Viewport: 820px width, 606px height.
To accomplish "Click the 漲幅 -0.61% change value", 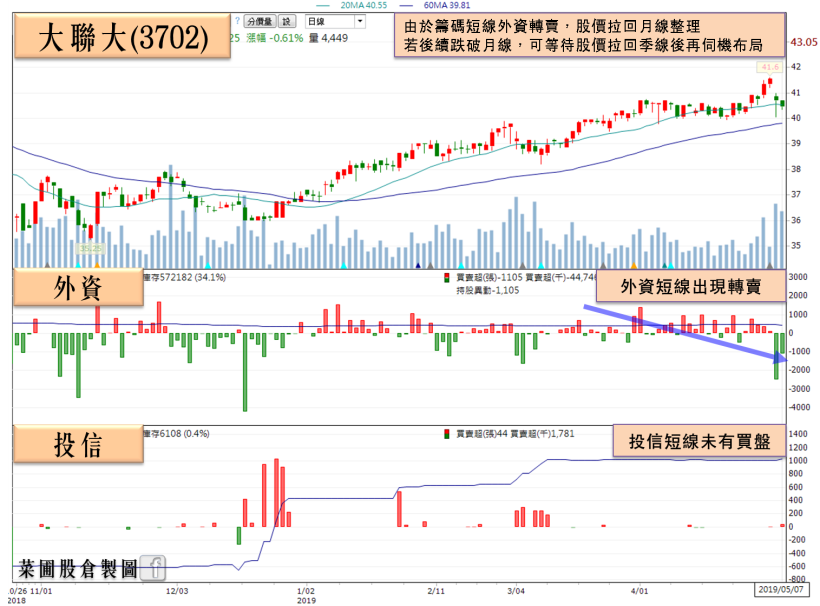I will pos(275,38).
